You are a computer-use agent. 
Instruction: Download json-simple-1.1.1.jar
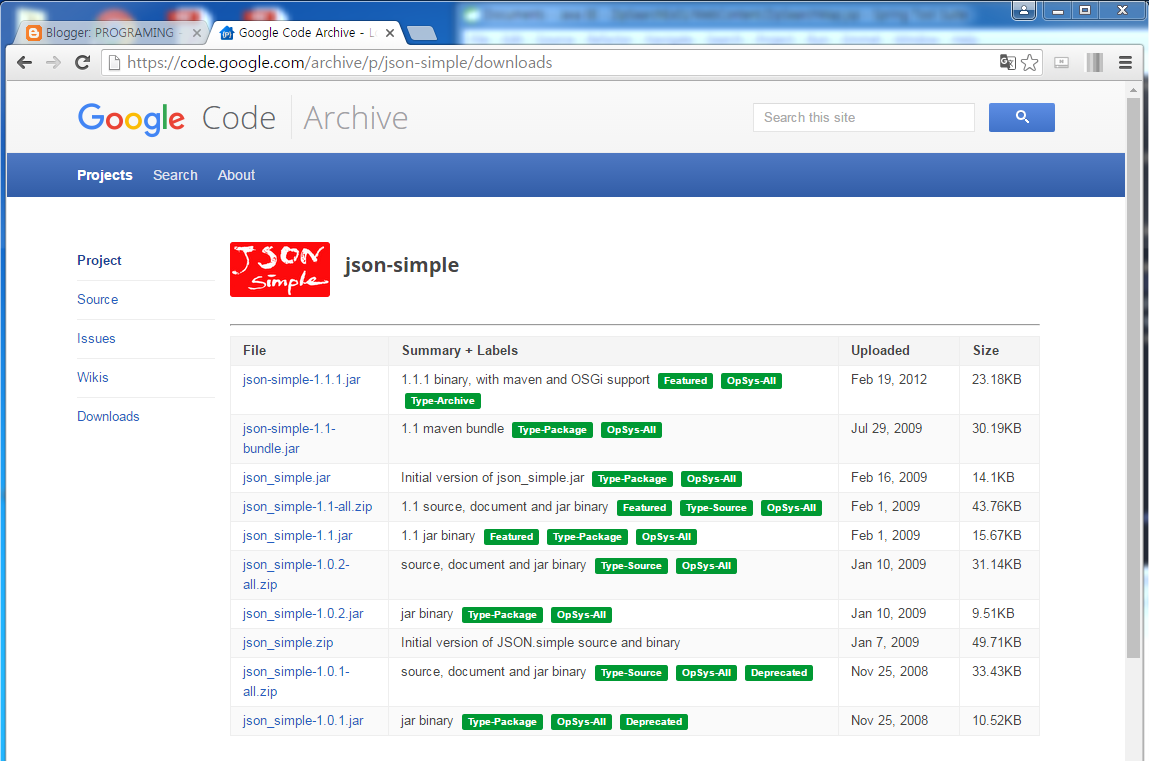[x=302, y=379]
